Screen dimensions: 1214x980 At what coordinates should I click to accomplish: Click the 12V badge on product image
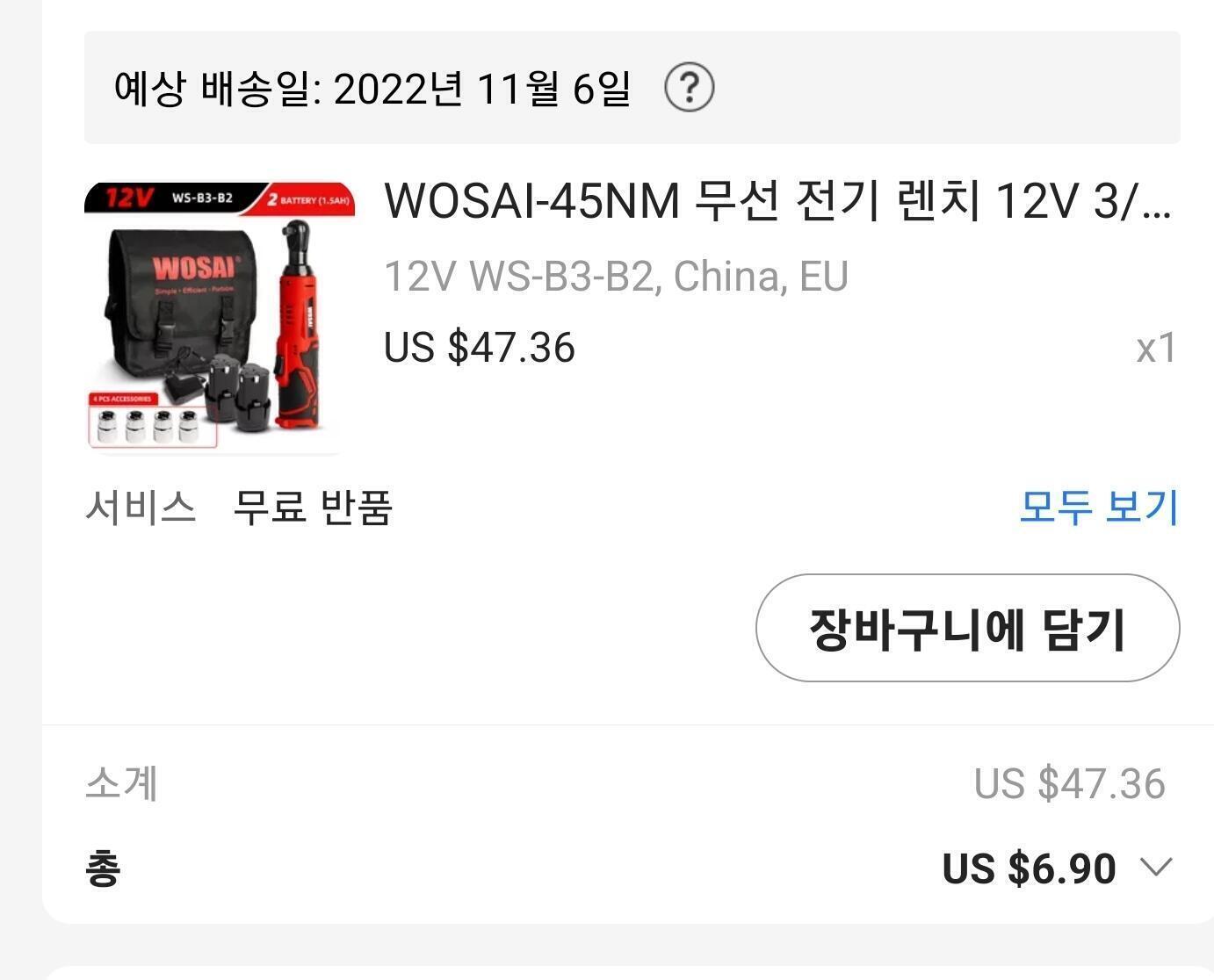[127, 198]
